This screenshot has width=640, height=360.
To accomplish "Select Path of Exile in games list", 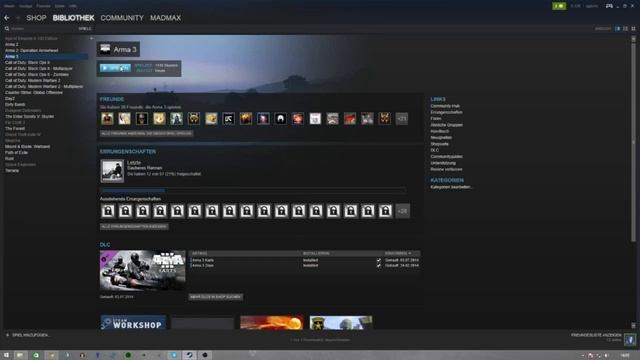I will pos(16,153).
